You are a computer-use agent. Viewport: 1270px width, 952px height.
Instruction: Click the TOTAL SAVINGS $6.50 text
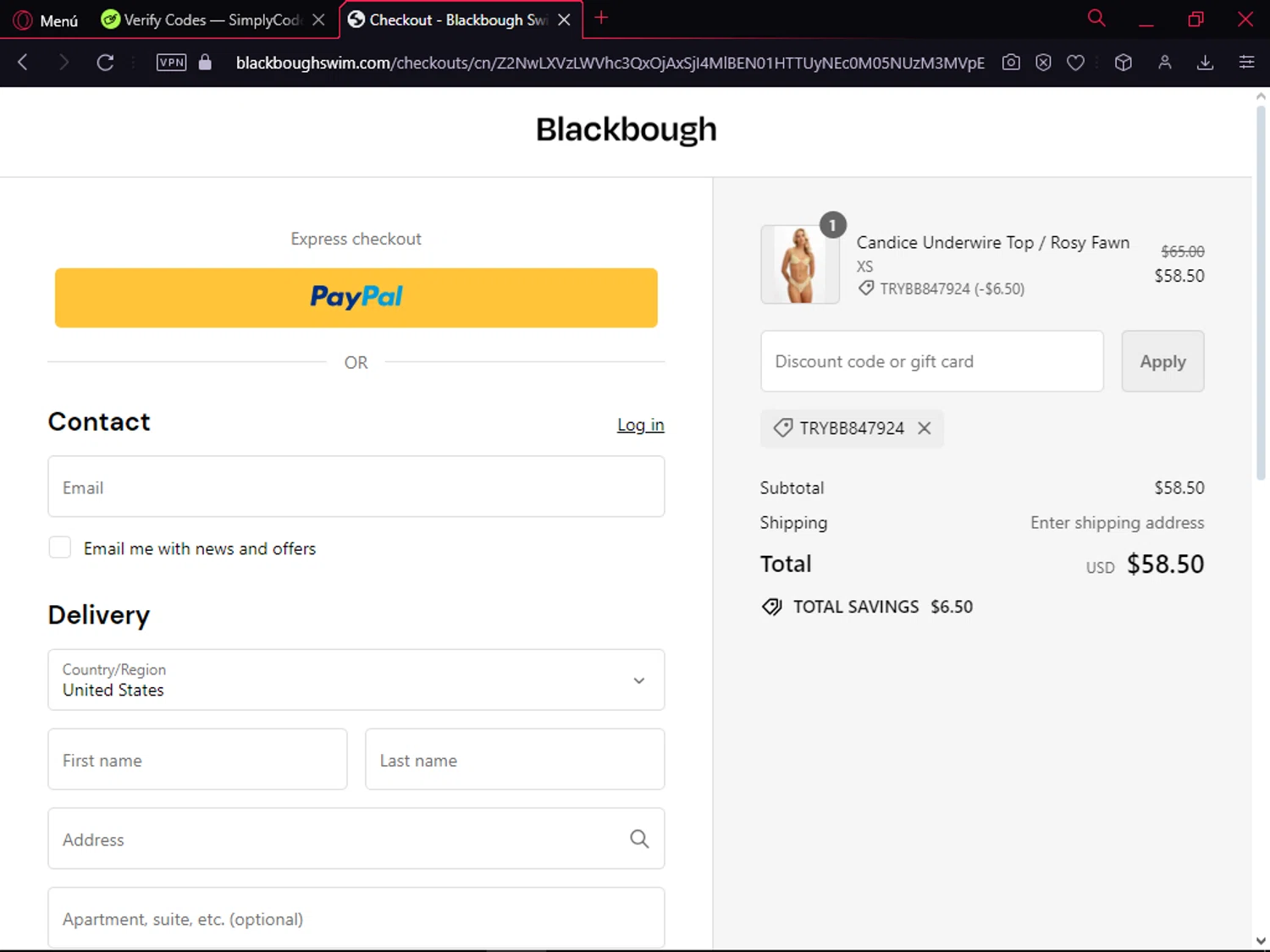point(883,607)
